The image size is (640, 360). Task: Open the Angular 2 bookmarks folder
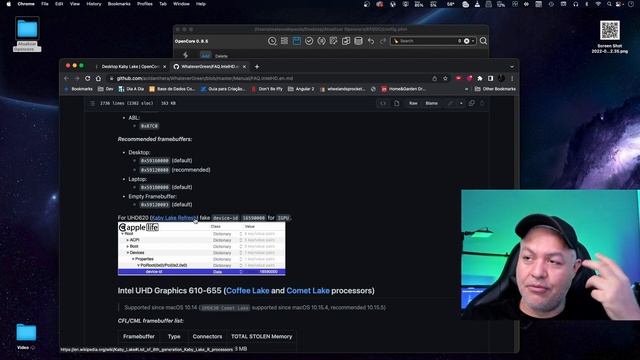point(301,89)
